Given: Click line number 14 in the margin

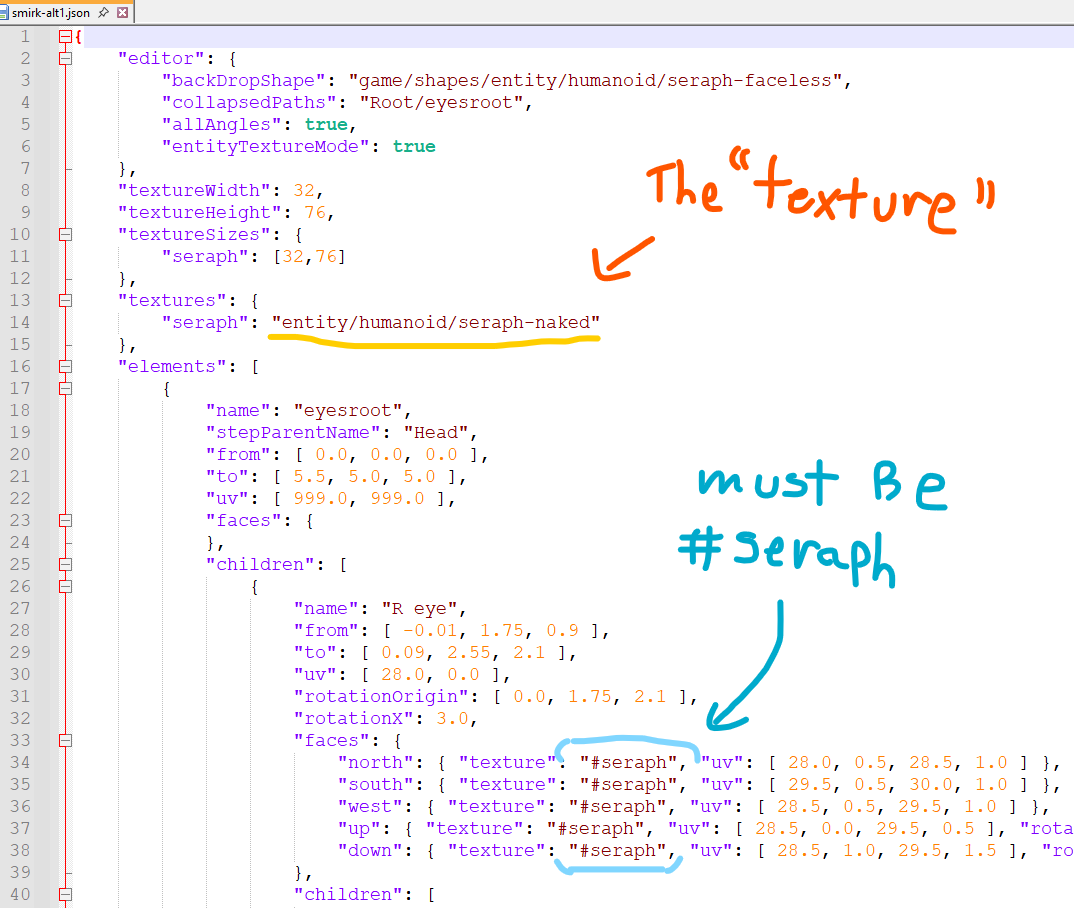Looking at the screenshot, I should pyautogui.click(x=21, y=323).
